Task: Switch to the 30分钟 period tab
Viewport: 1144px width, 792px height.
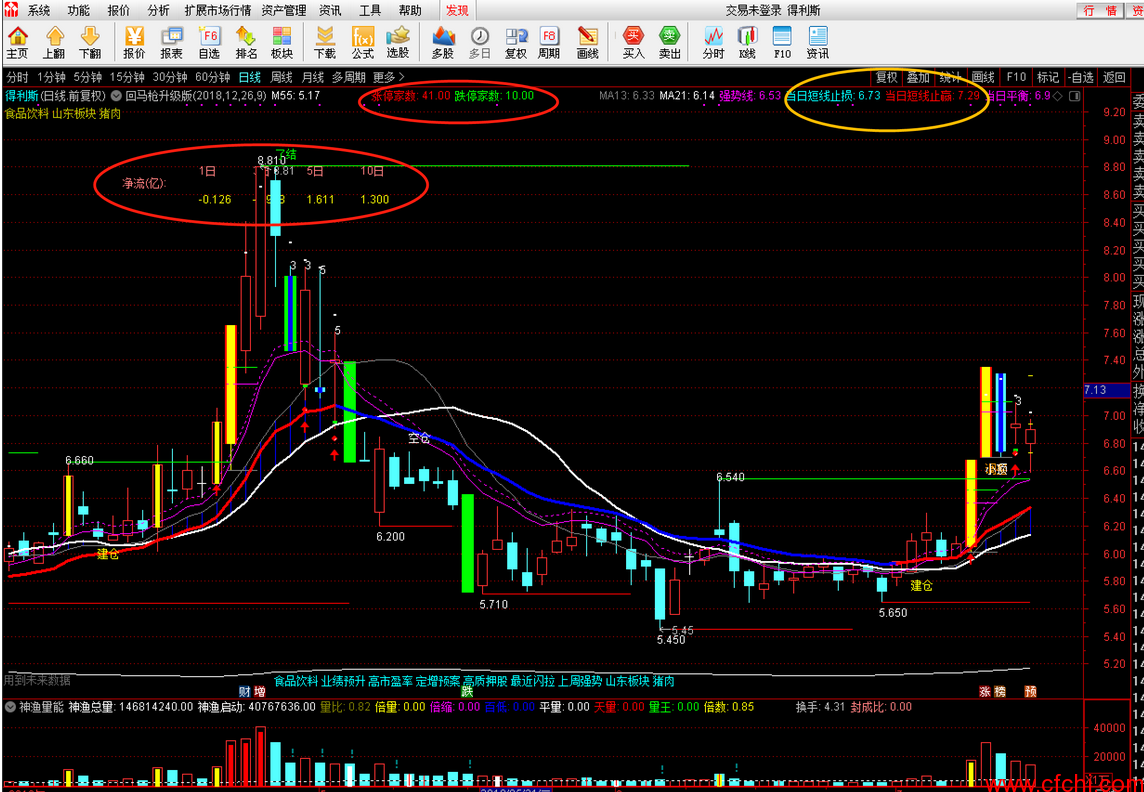Action: point(170,77)
